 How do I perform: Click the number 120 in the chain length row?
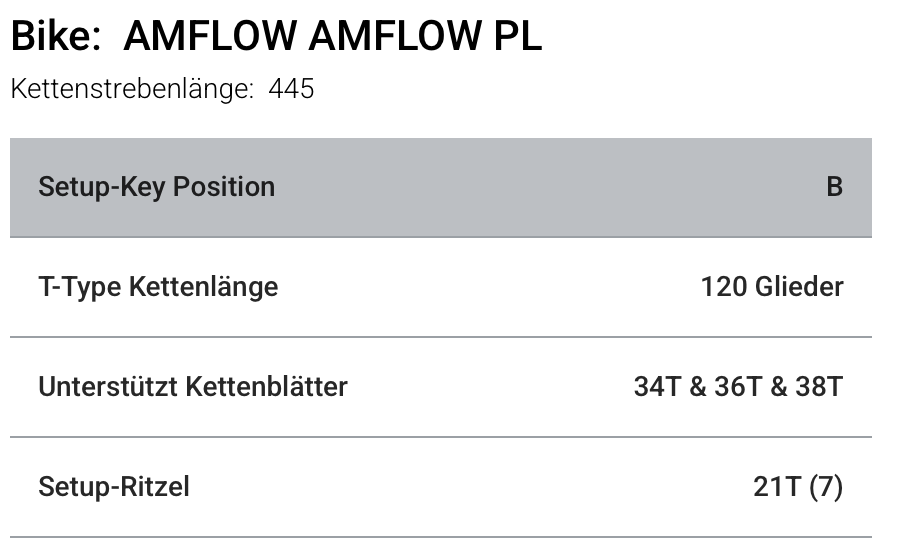pos(724,288)
